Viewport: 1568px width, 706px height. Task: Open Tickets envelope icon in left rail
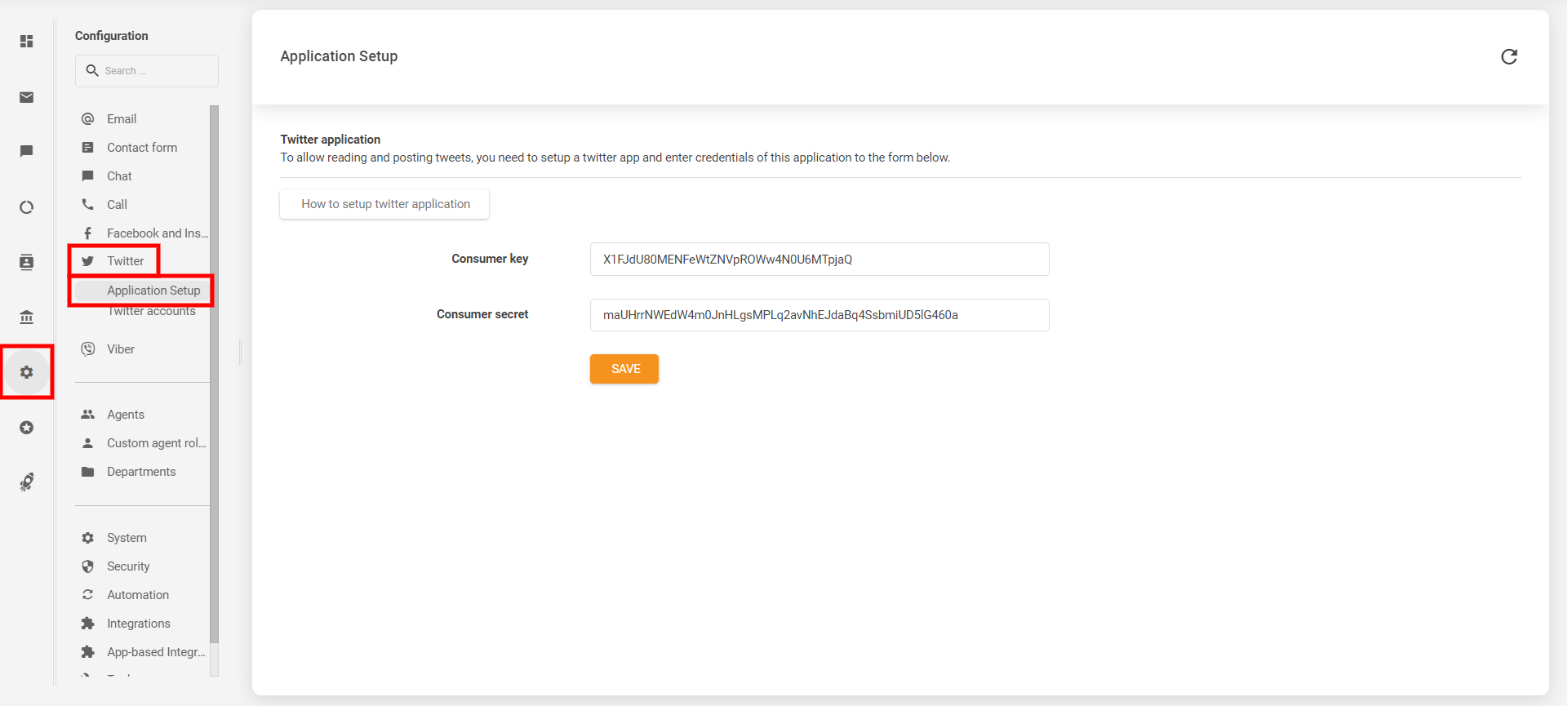pyautogui.click(x=27, y=98)
